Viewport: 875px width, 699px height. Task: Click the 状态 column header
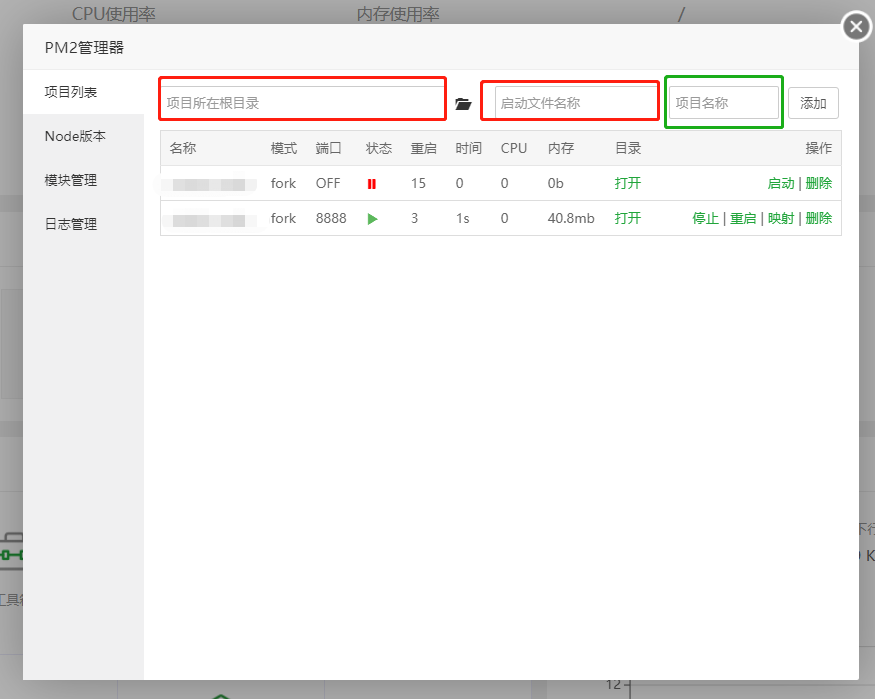[379, 148]
